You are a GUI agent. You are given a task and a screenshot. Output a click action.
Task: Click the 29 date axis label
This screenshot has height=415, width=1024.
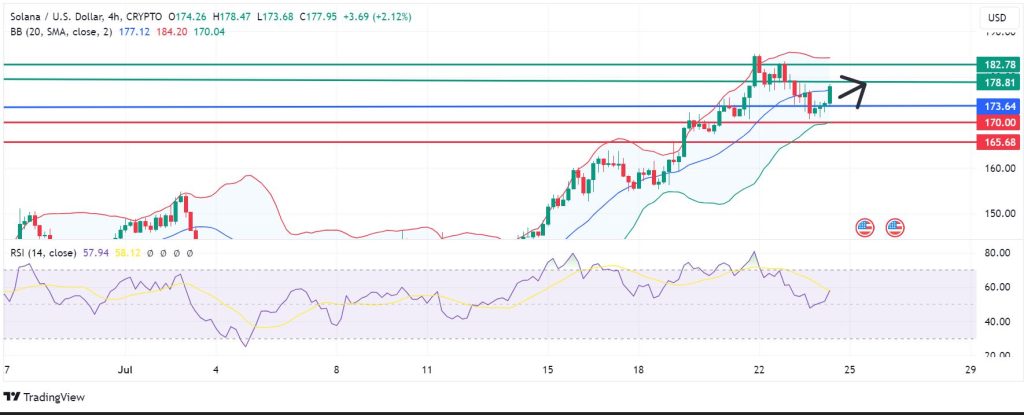click(970, 369)
